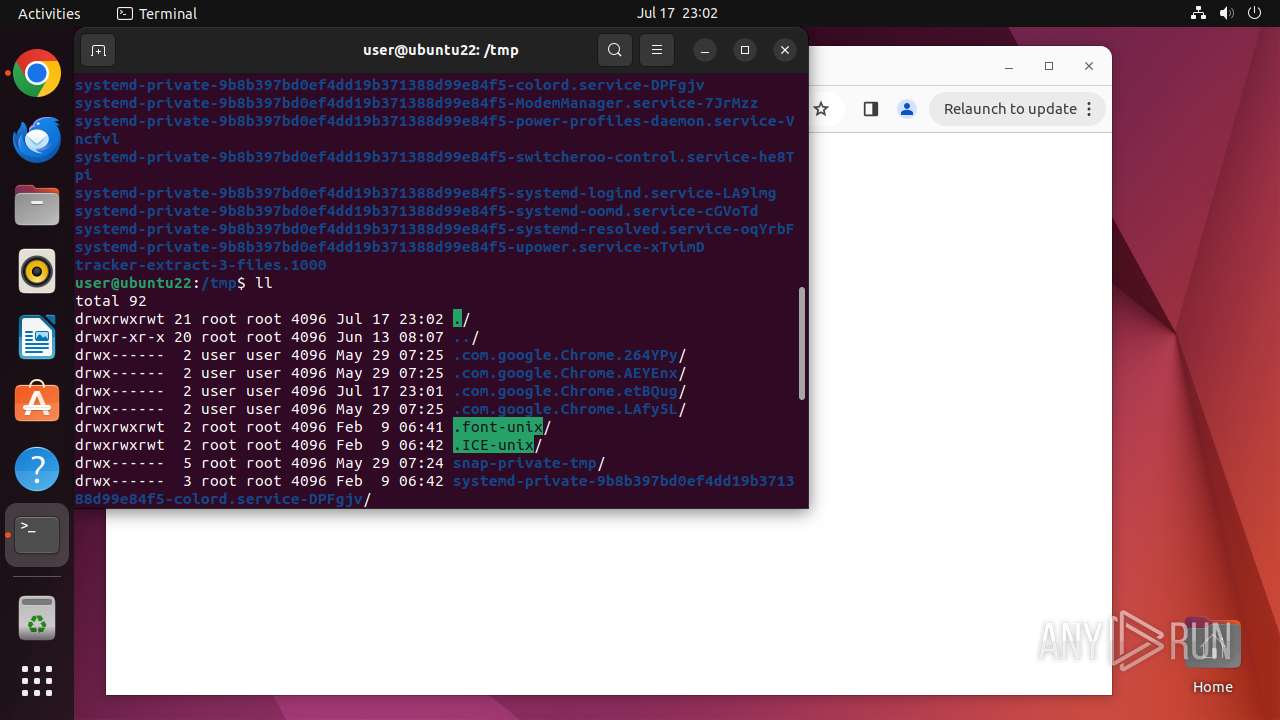
Task: Click the tracker-extract-3-files.1000 line
Action: 201,265
